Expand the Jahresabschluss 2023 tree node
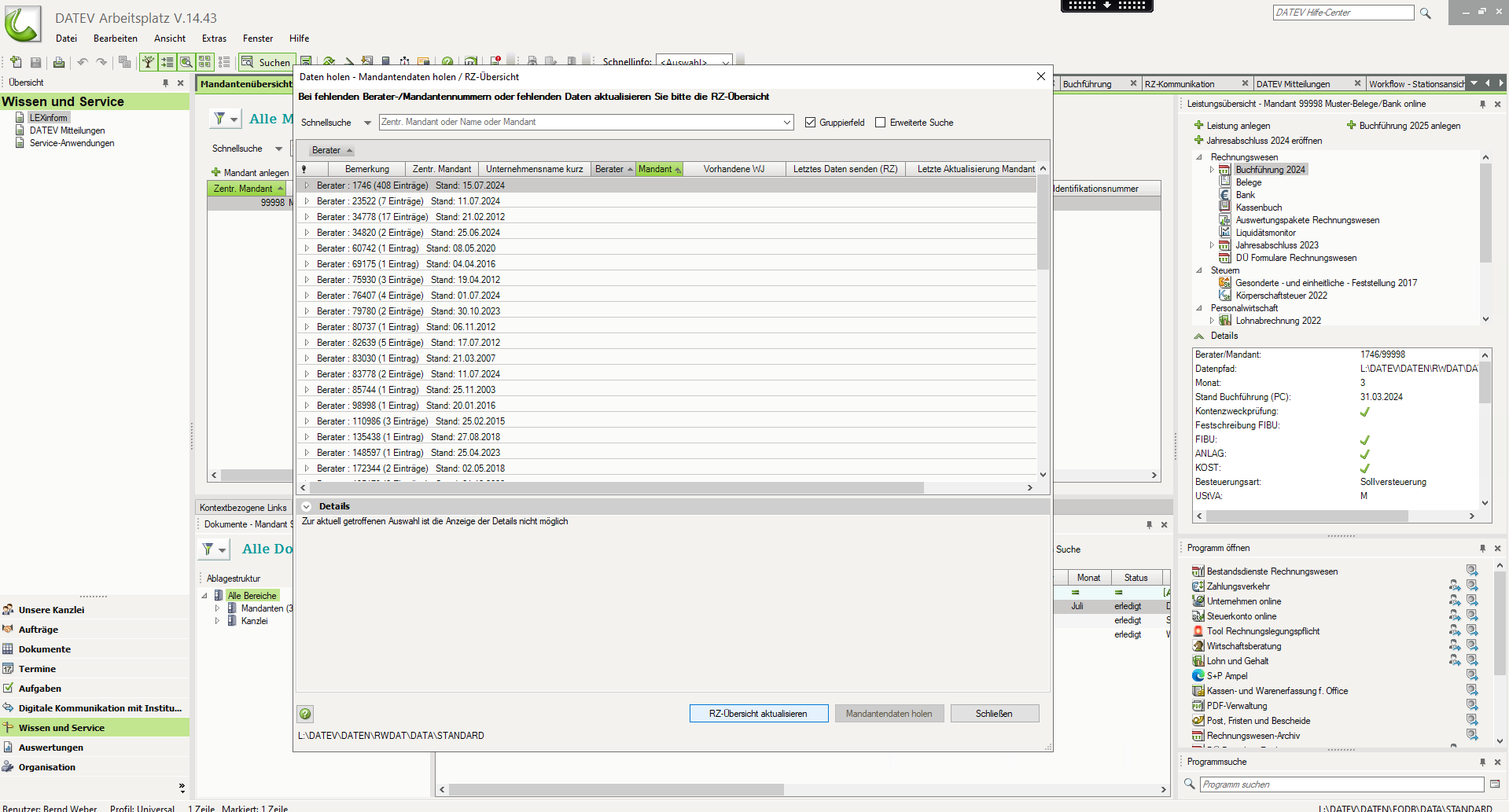Viewport: 1509px width, 812px height. tap(1212, 245)
